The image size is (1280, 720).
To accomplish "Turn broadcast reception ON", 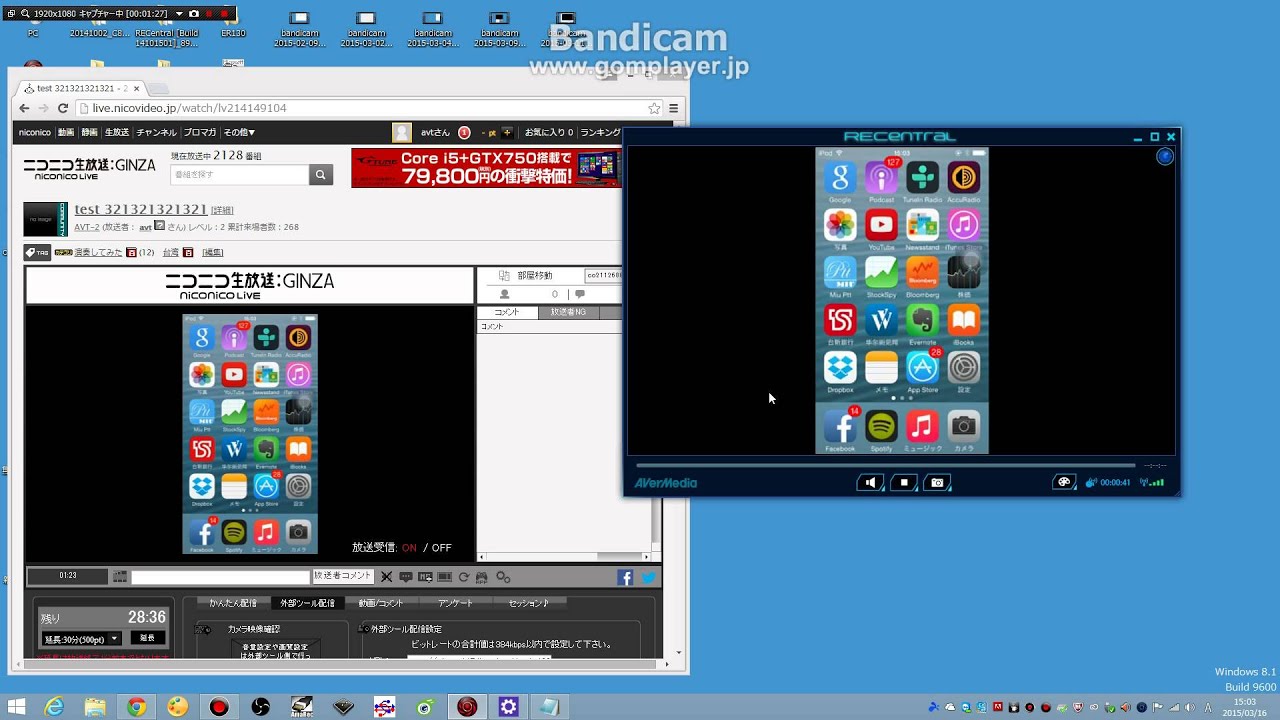I will (409, 548).
